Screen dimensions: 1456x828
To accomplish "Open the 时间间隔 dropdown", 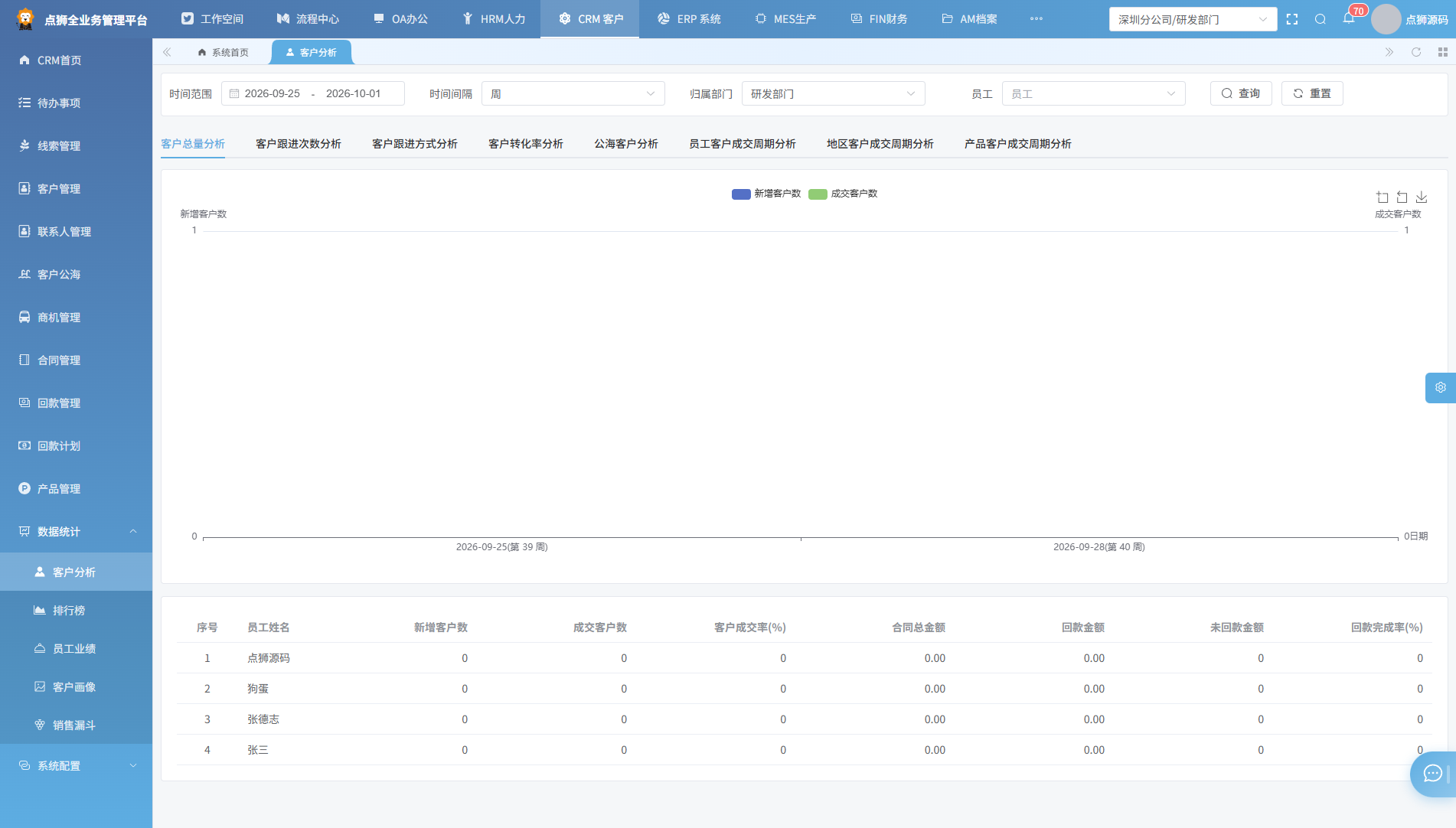I will 573,93.
